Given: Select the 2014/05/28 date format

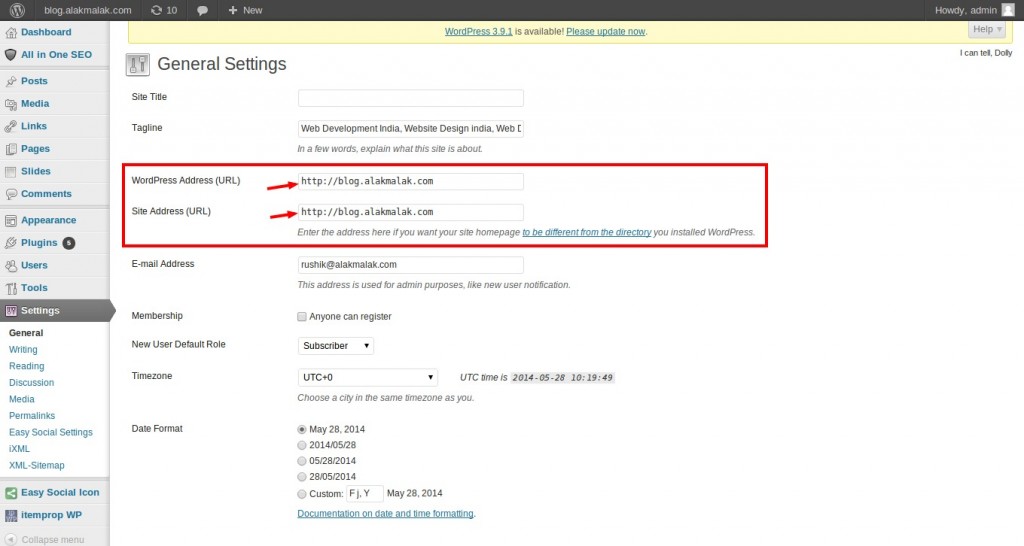Looking at the screenshot, I should [x=302, y=445].
